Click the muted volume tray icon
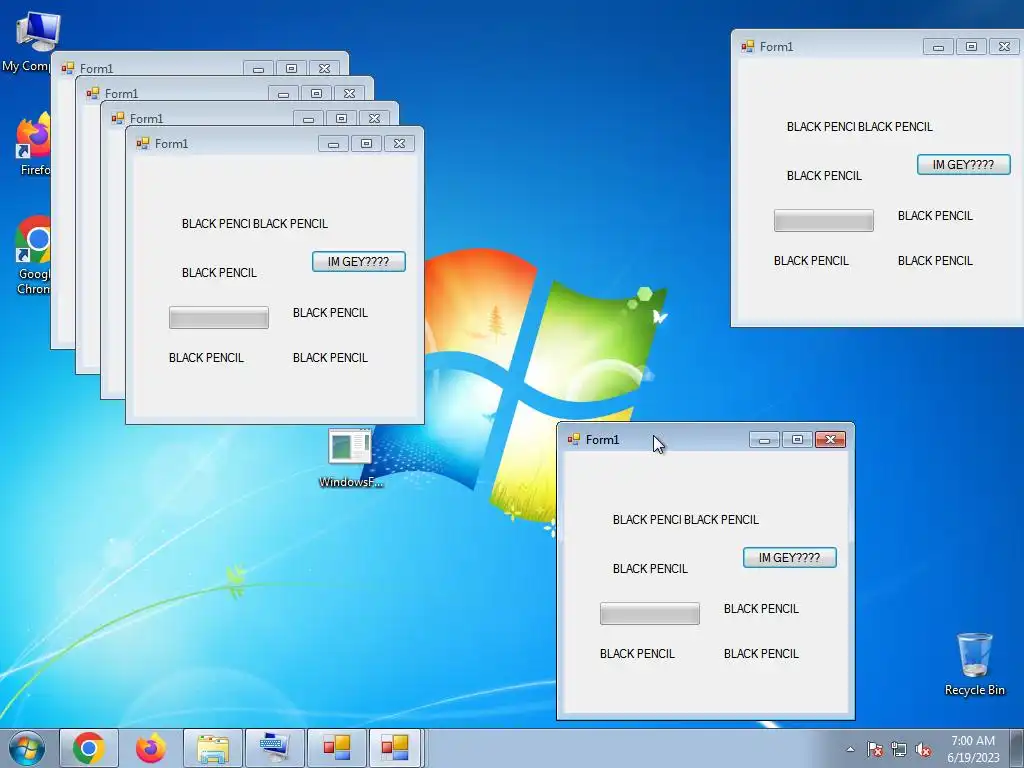Viewport: 1024px width, 768px height. pyautogui.click(x=923, y=750)
